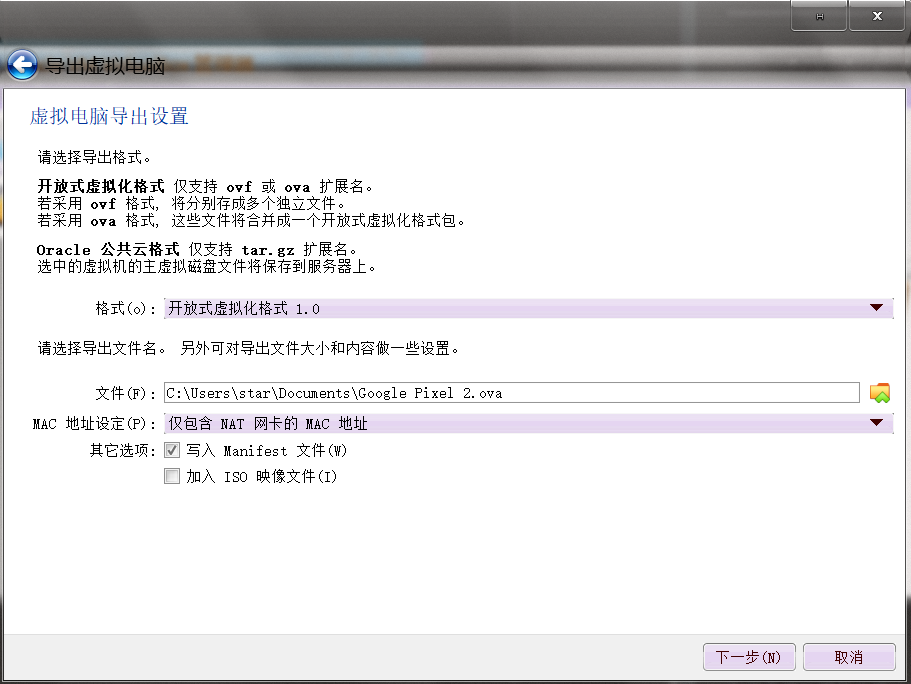Image resolution: width=911 pixels, height=684 pixels.
Task: Enable 加入 ISO 映像文件 checkbox
Action: click(172, 477)
